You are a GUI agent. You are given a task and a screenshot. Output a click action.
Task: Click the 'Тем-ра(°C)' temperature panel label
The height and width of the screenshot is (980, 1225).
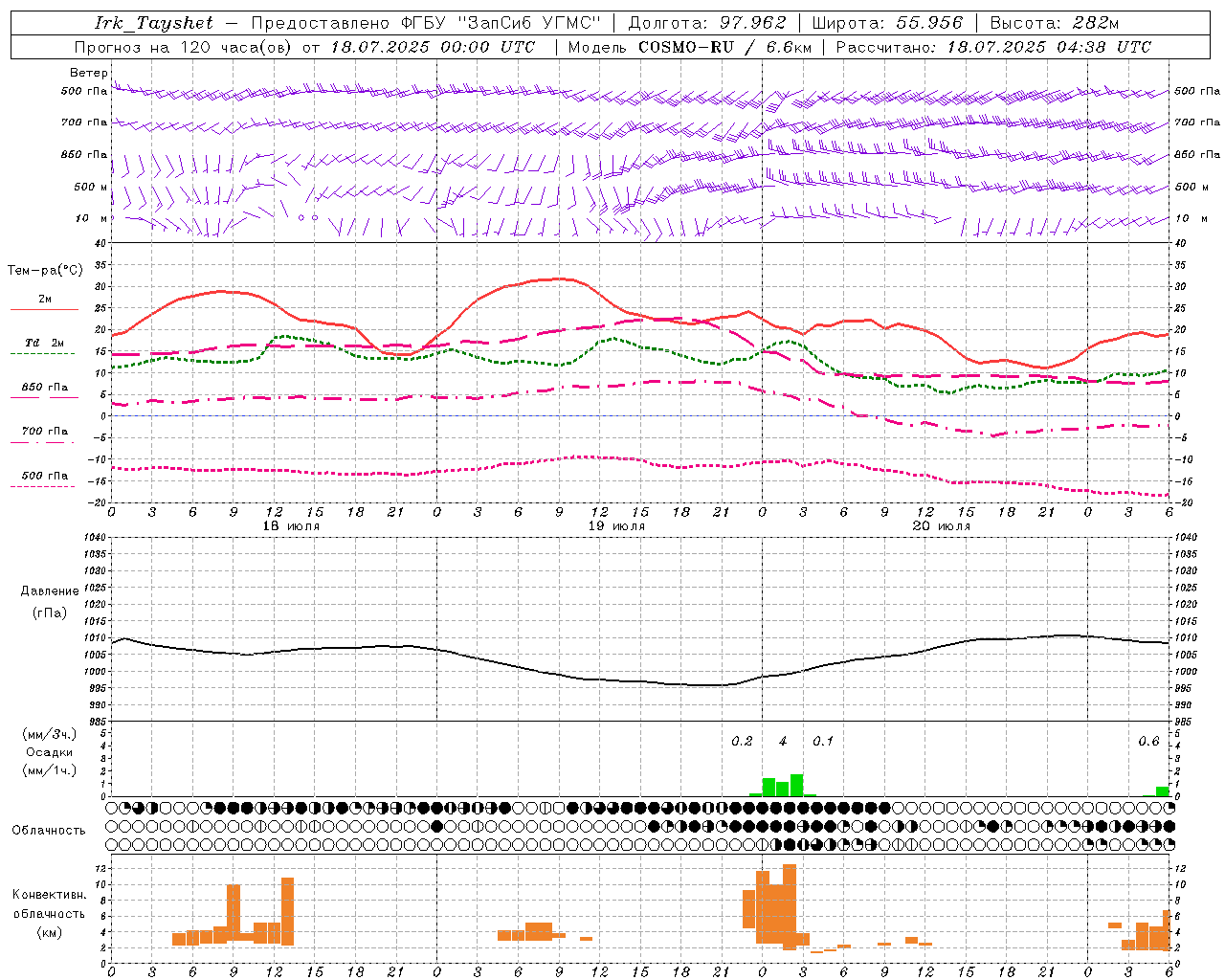[45, 271]
